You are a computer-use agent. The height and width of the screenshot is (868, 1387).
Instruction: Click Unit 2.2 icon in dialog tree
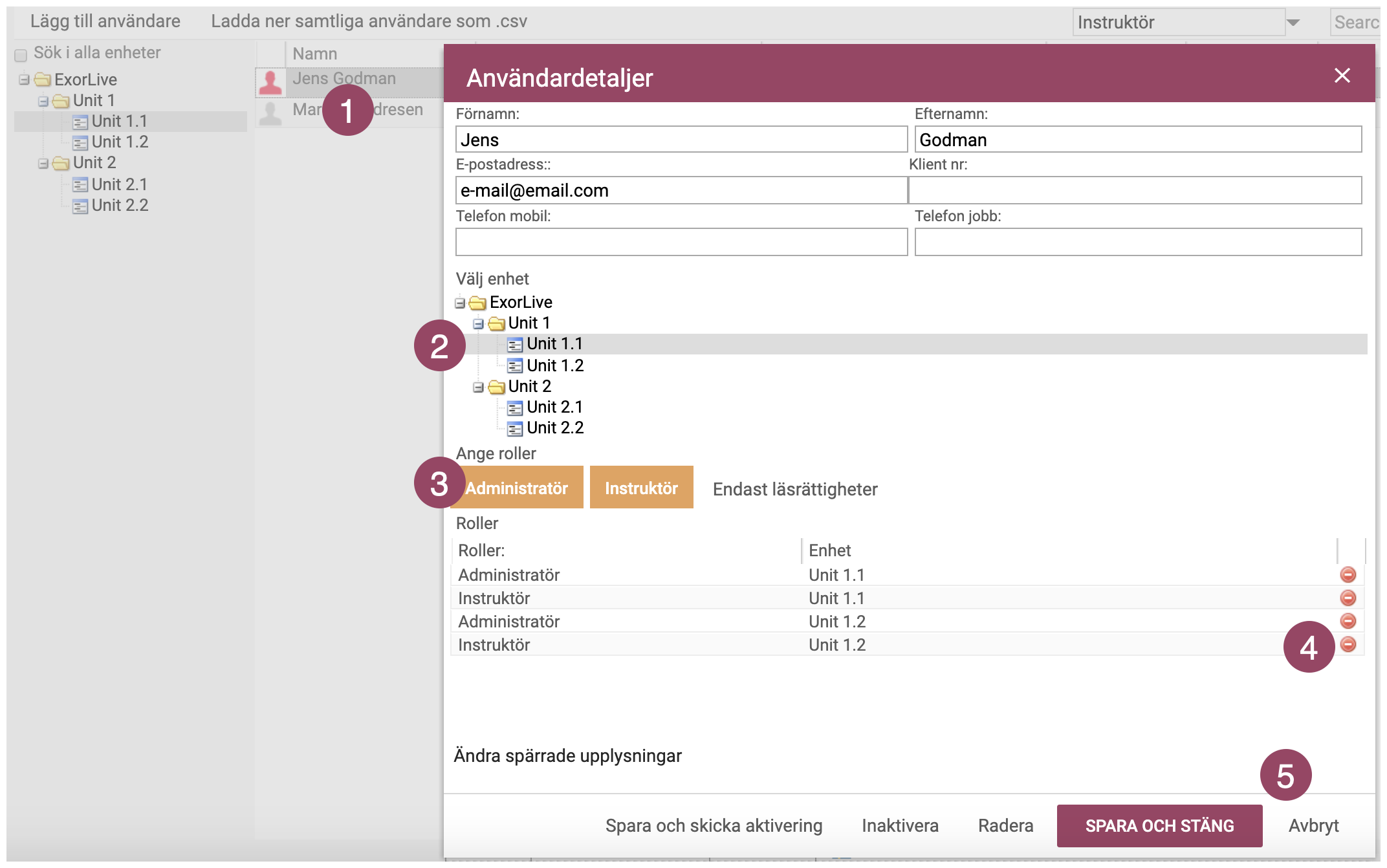[515, 429]
